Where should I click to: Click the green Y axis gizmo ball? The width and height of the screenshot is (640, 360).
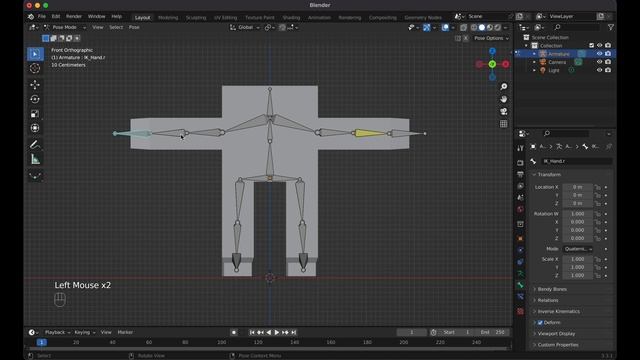tap(492, 64)
